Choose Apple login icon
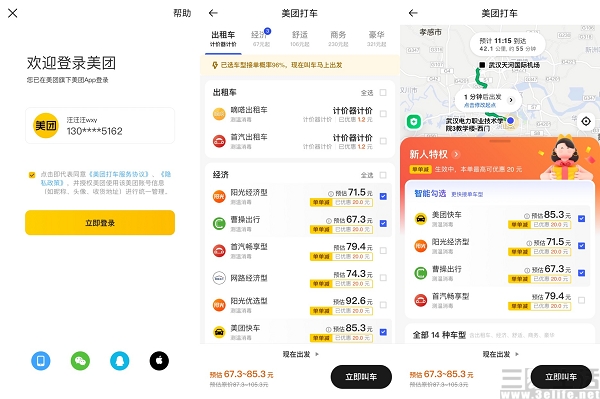This screenshot has width=600, height=399. (159, 361)
